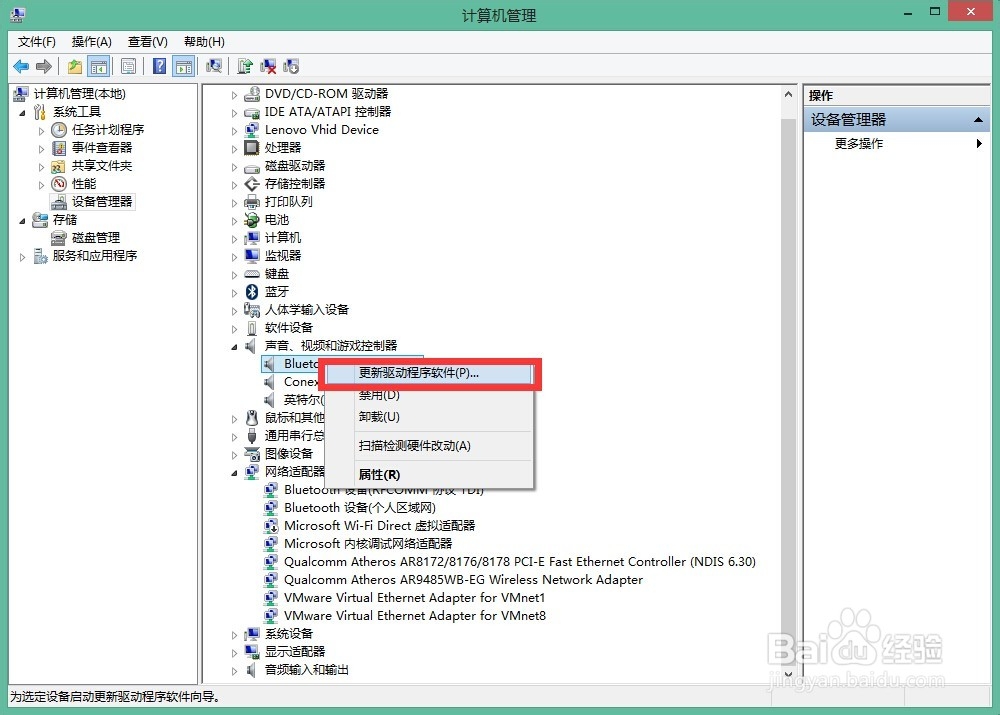Expand the 计算机 device category
This screenshot has height=715, width=1000.
click(234, 239)
